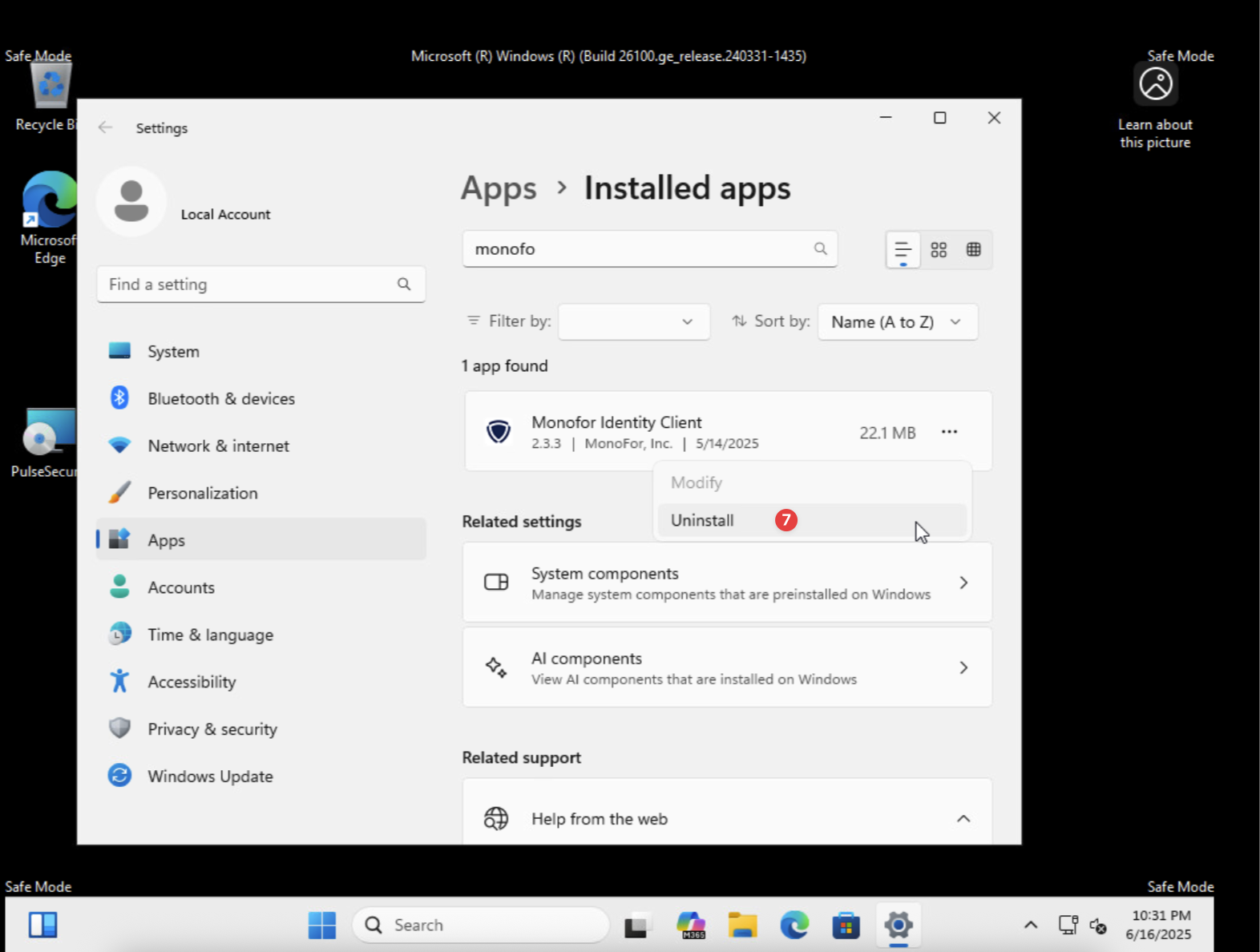This screenshot has width=1260, height=952.
Task: Click the Find a setting search field
Action: coord(248,284)
